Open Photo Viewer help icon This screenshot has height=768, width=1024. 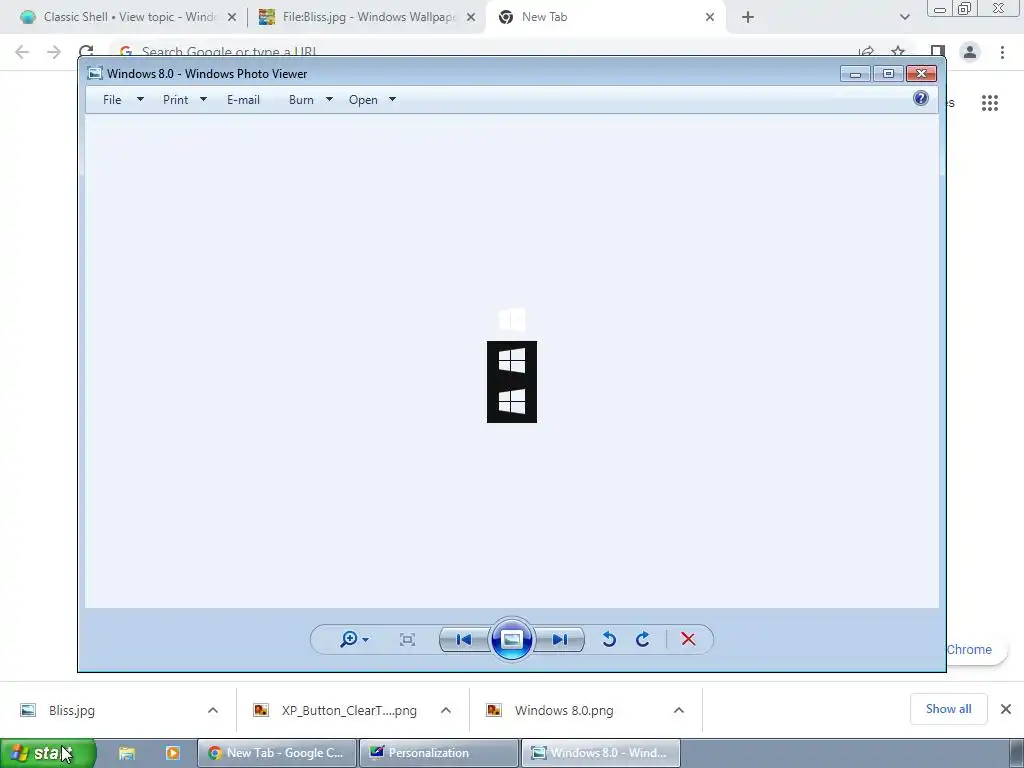coord(921,99)
